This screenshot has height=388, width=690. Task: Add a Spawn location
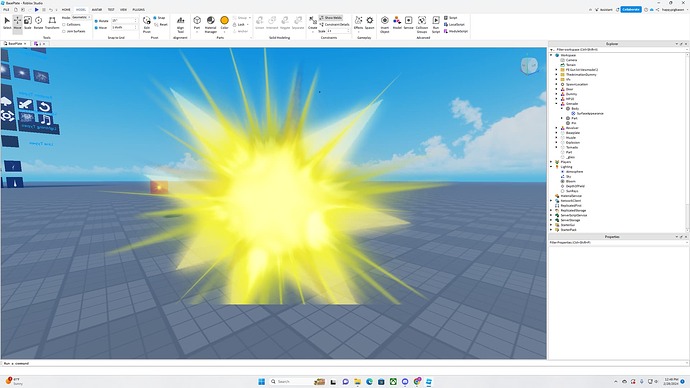click(x=370, y=23)
